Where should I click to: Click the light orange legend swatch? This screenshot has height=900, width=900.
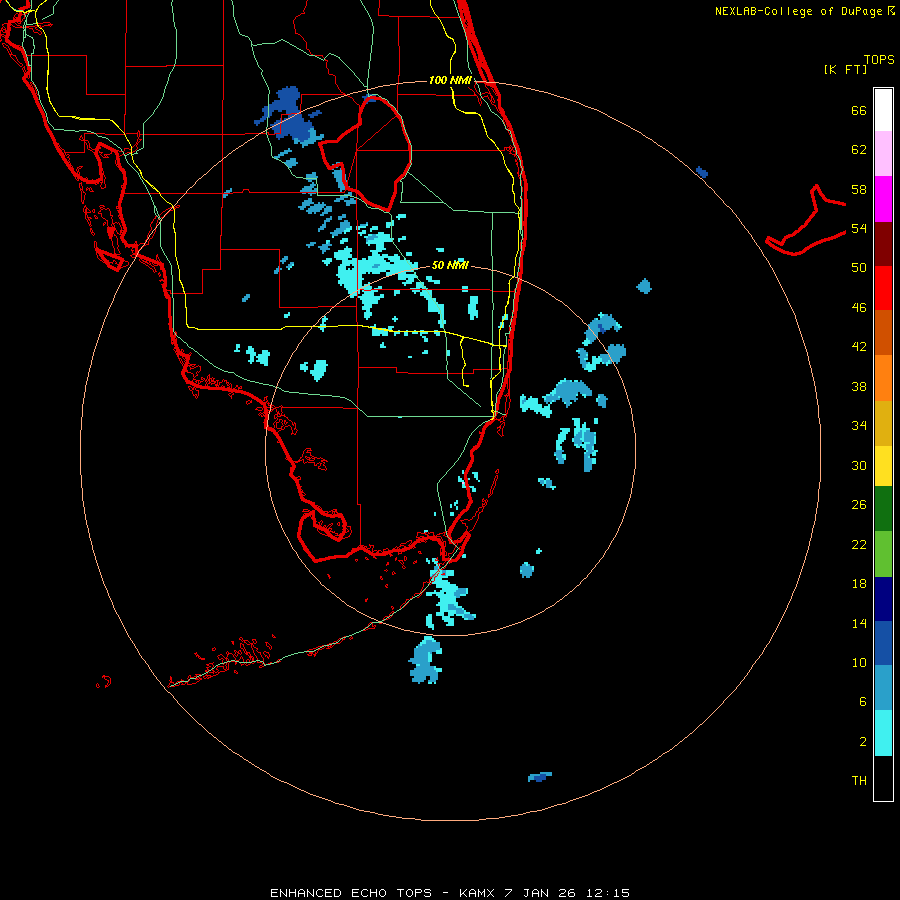point(883,378)
